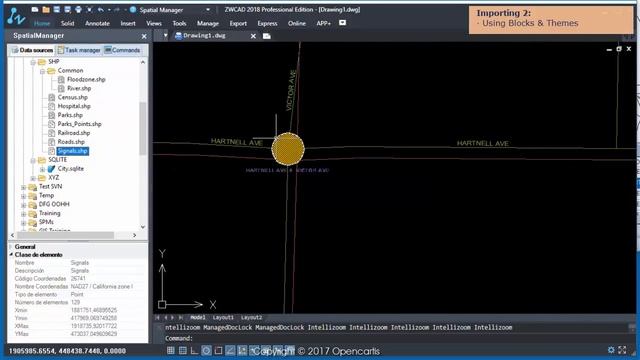Switch to the Layout2 tab

pos(251,317)
